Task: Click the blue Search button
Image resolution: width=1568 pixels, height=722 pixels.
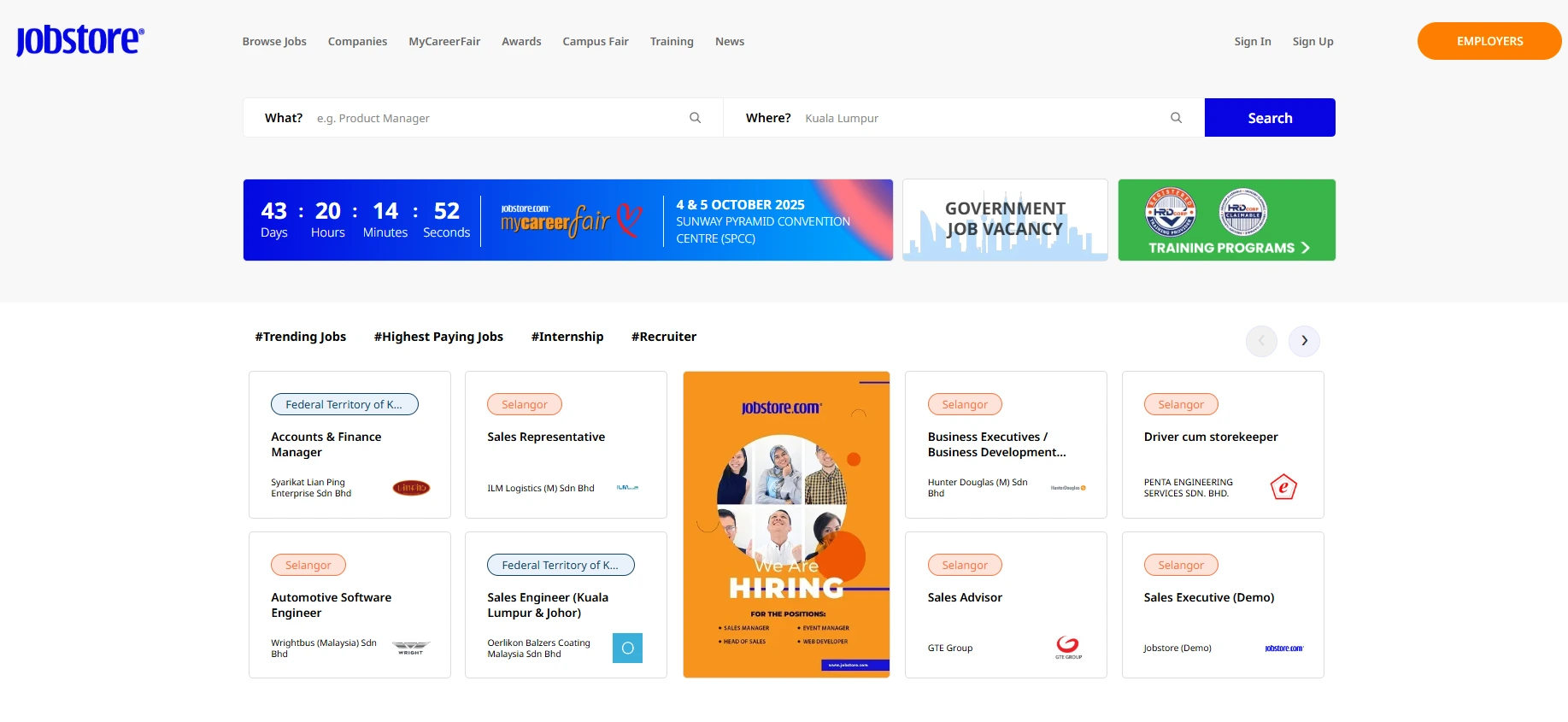Action: click(1270, 118)
